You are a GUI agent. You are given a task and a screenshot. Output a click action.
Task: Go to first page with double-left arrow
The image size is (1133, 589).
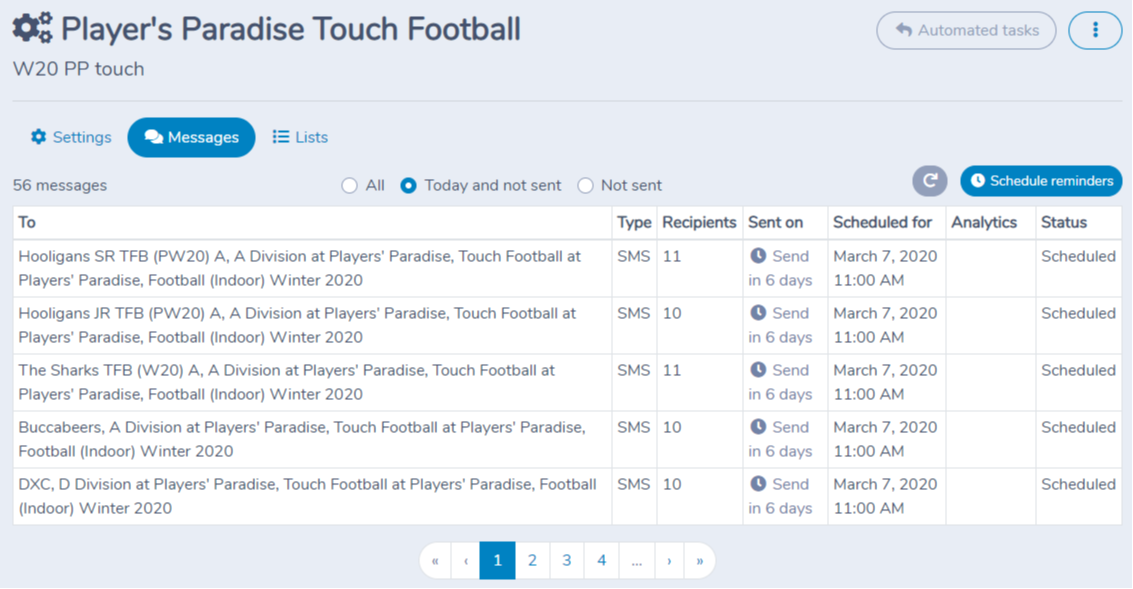point(435,561)
